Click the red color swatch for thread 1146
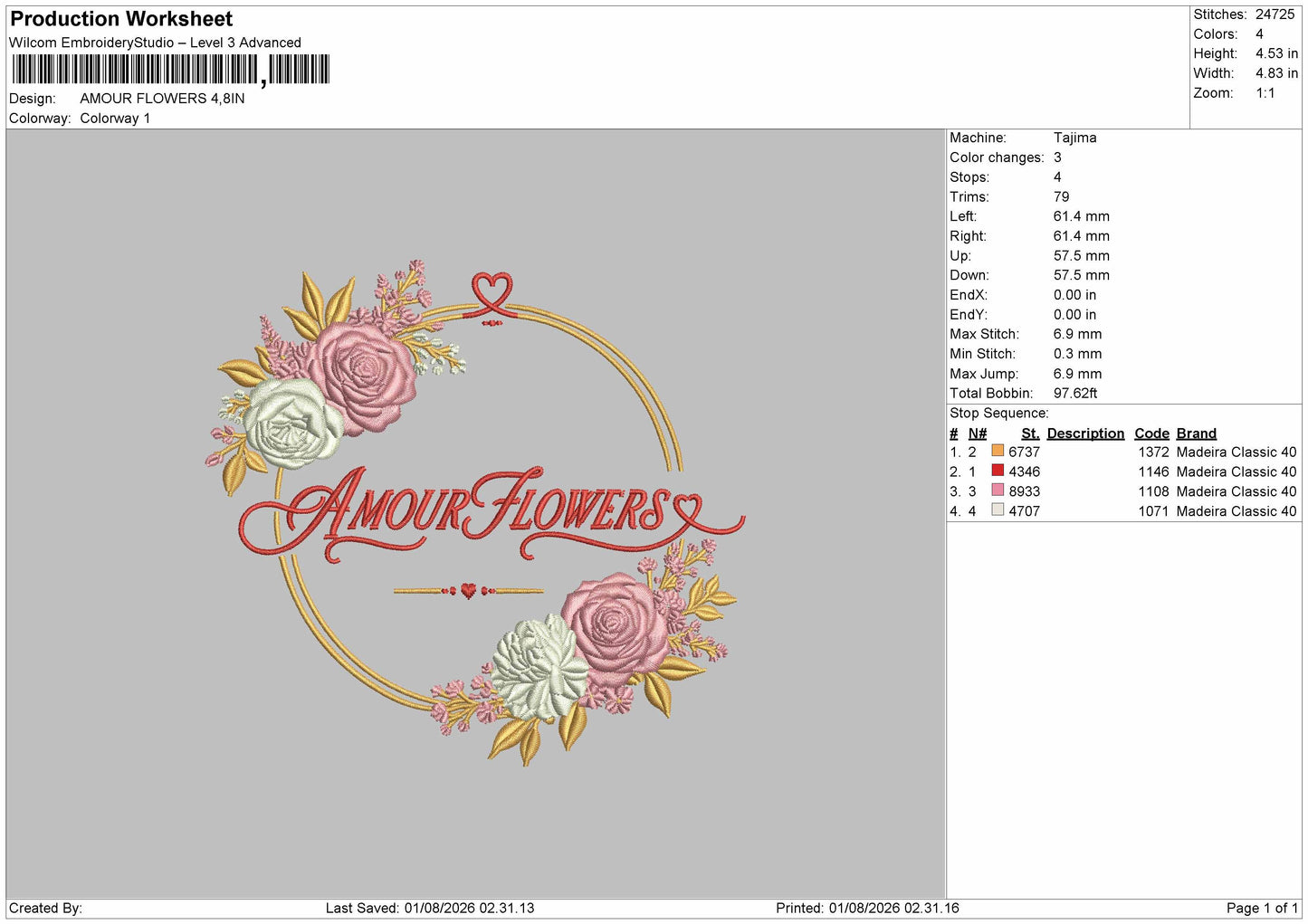 pos(998,471)
